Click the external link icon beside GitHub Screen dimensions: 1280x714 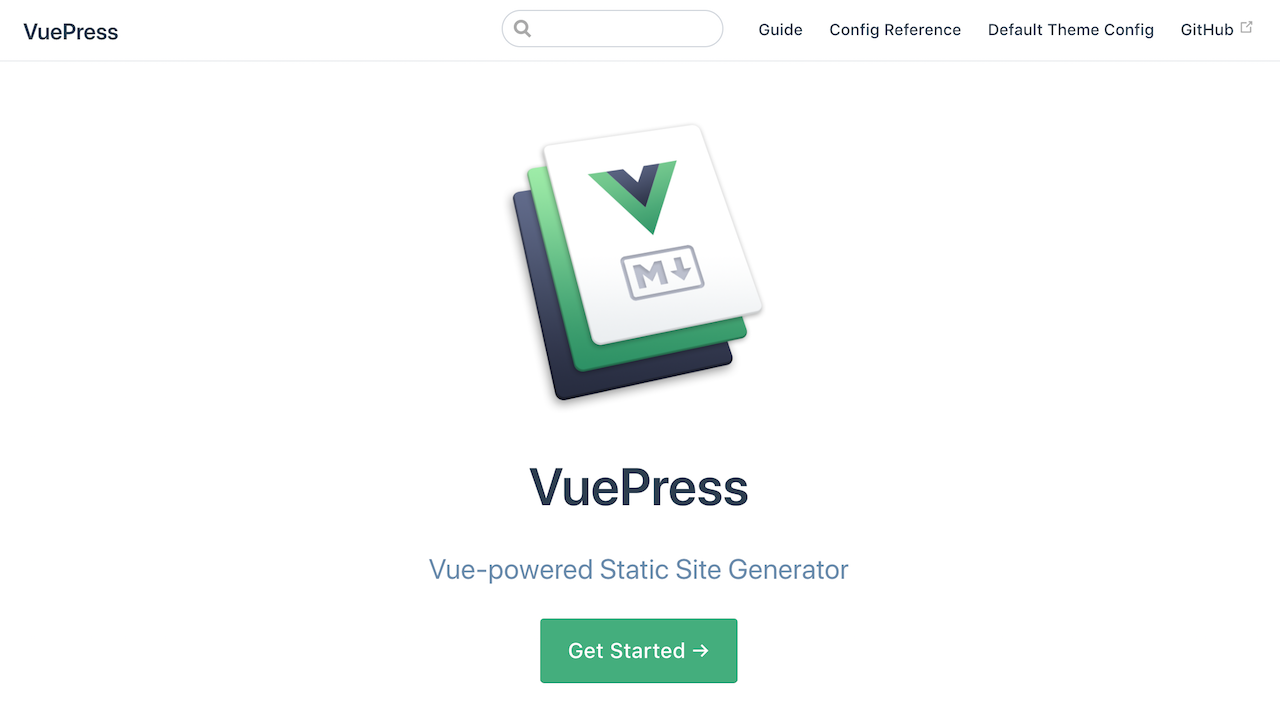tap(1246, 28)
